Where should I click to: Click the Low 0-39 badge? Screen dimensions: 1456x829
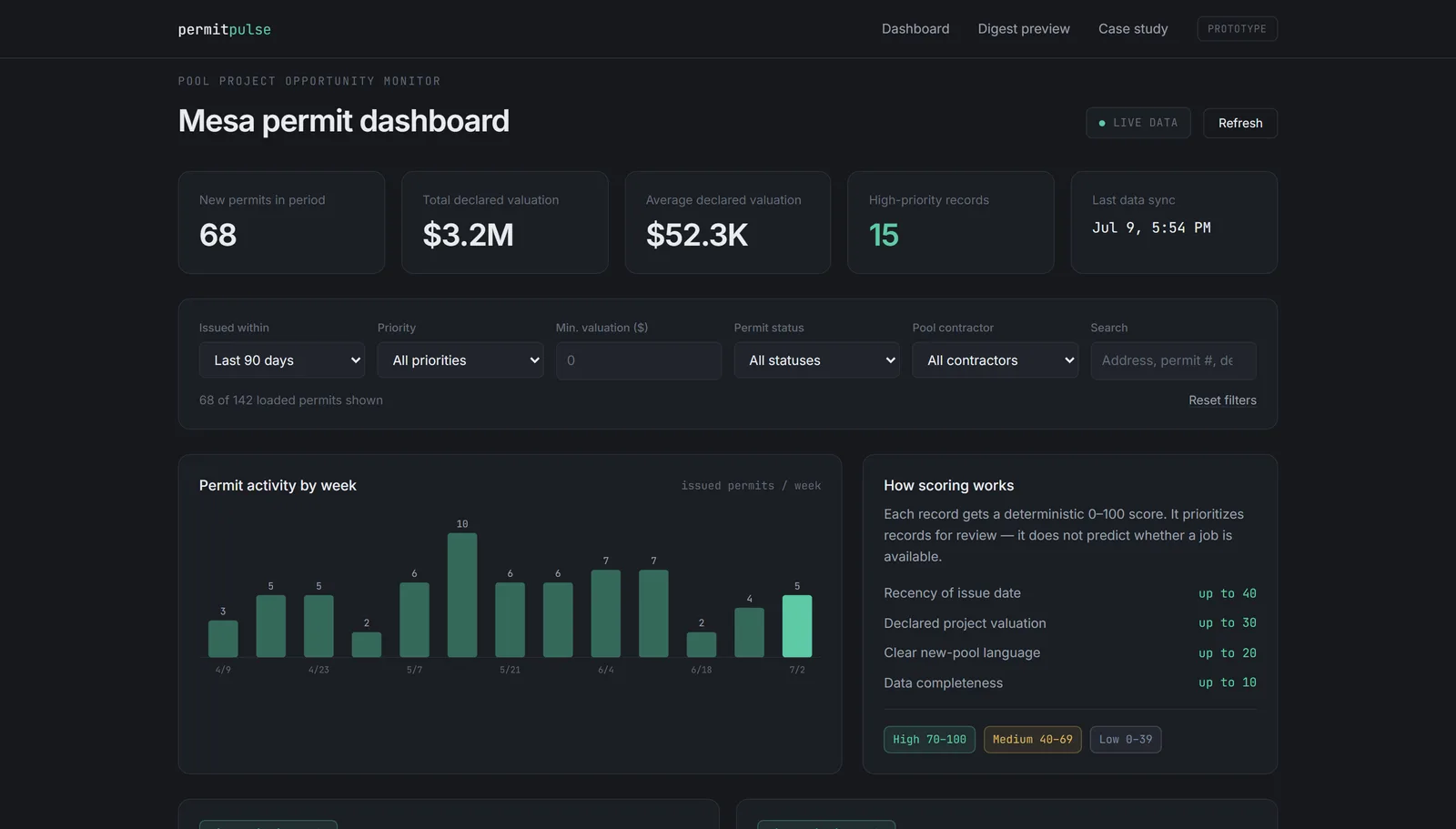point(1126,740)
